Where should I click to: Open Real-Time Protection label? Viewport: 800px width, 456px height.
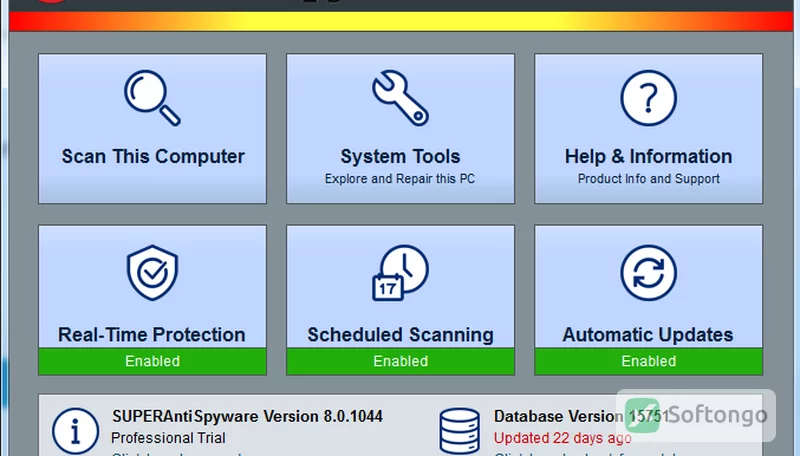[152, 335]
